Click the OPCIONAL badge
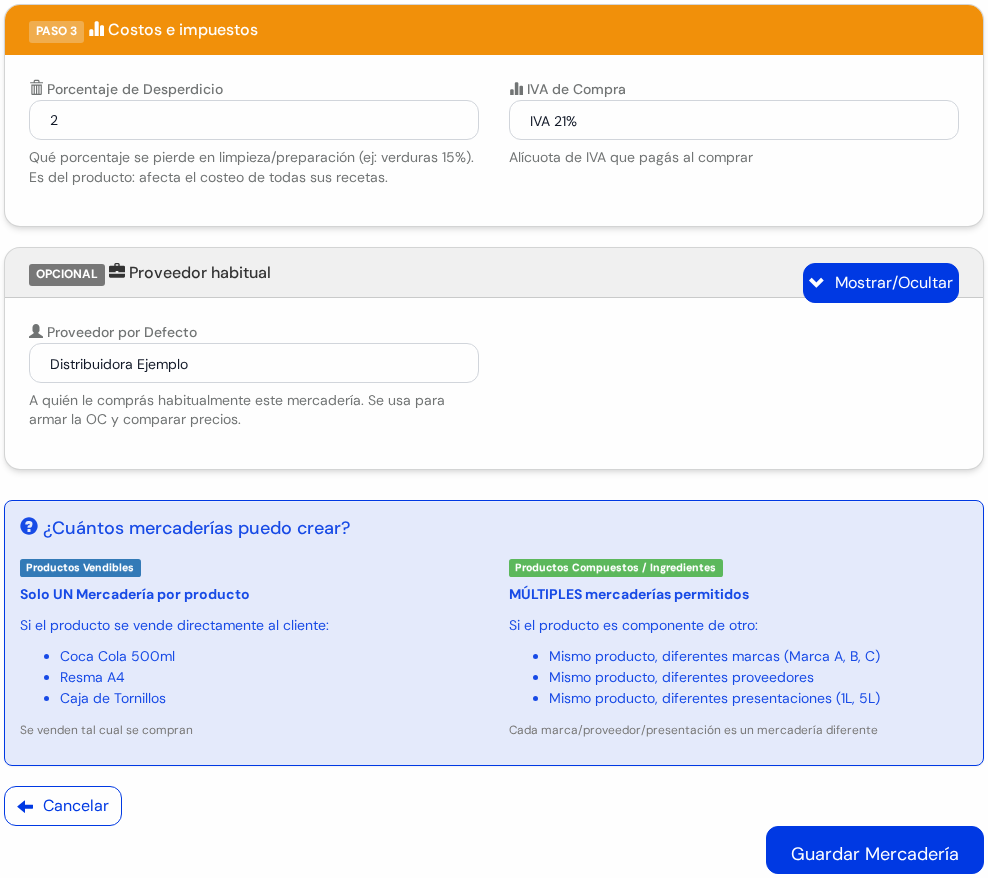Image resolution: width=988 pixels, height=878 pixels. click(67, 274)
